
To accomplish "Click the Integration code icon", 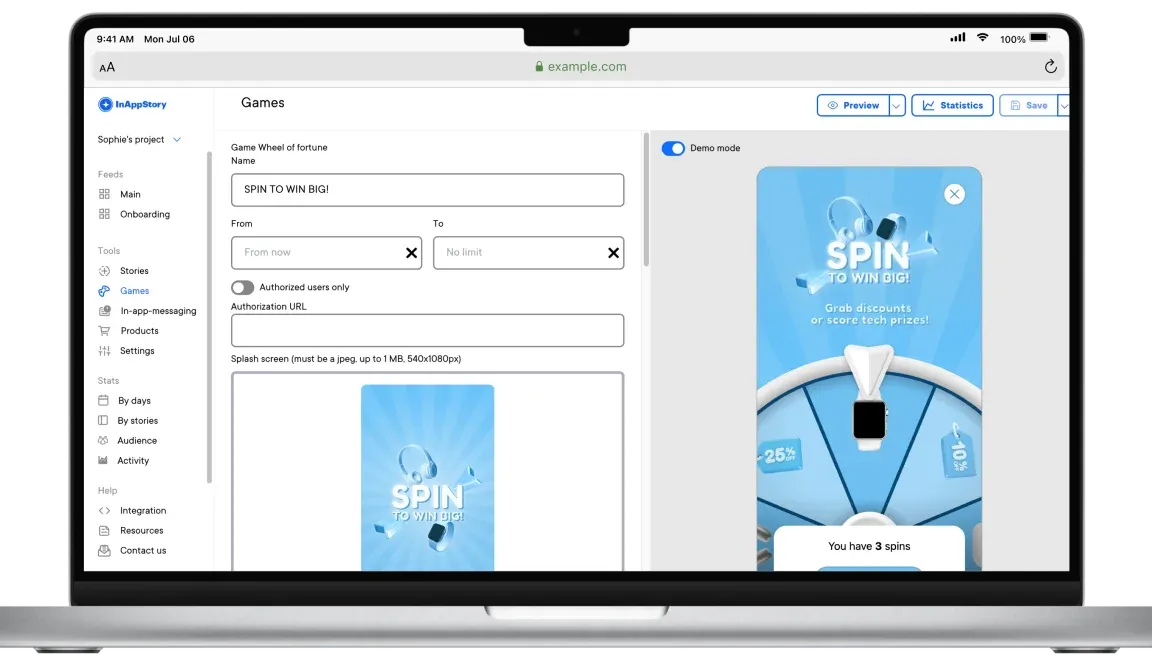I will point(104,511).
